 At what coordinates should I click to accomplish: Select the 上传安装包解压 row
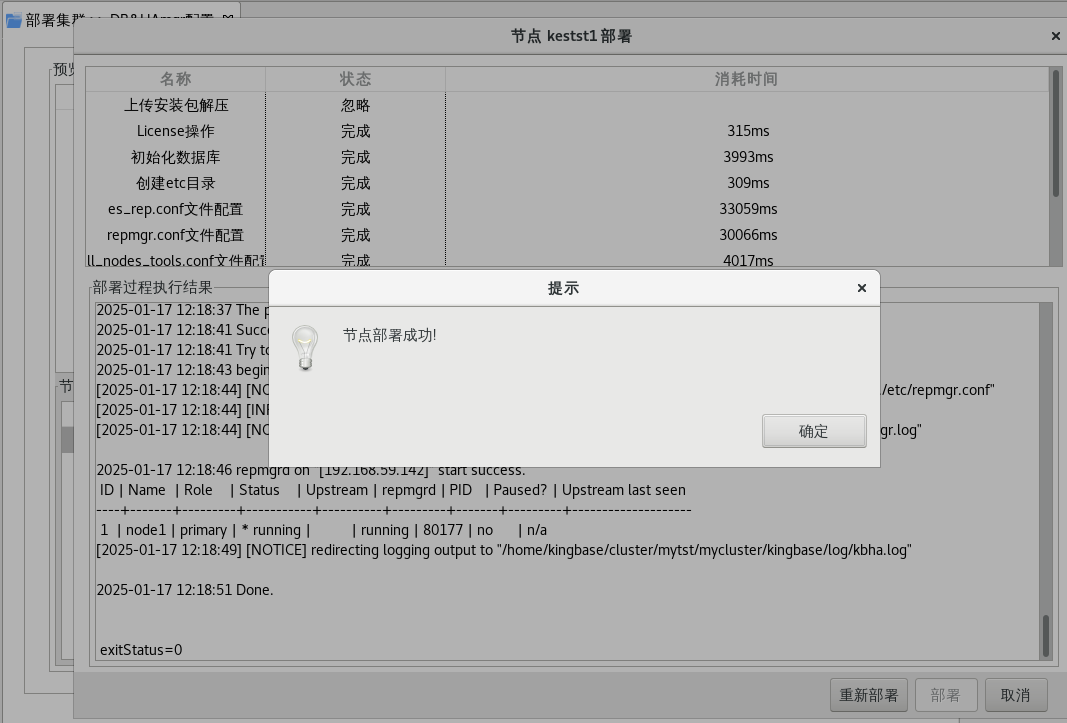click(176, 105)
